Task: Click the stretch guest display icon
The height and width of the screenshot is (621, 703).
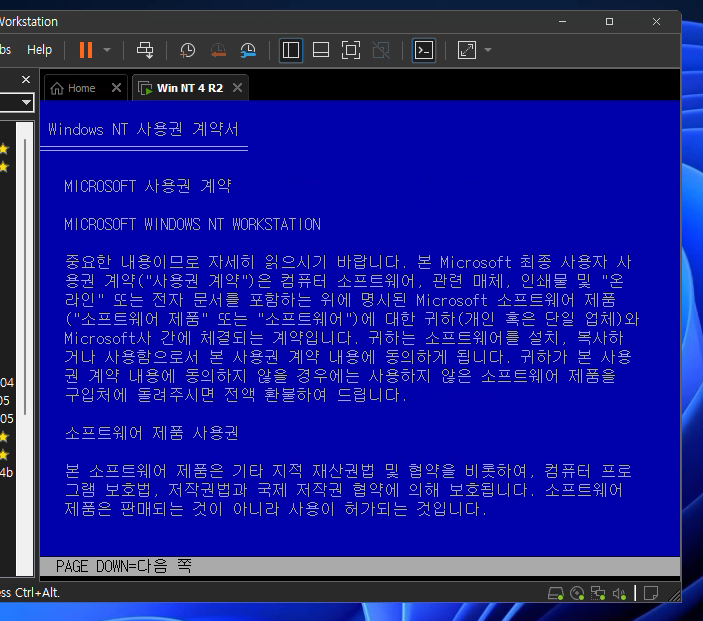Action: [467, 50]
